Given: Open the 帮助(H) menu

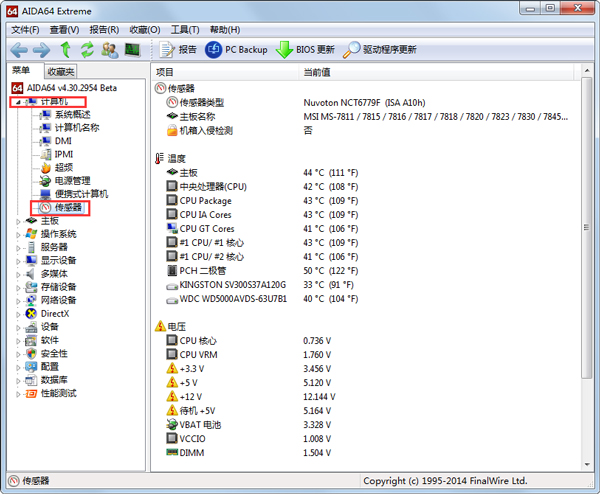Looking at the screenshot, I should pos(225,30).
